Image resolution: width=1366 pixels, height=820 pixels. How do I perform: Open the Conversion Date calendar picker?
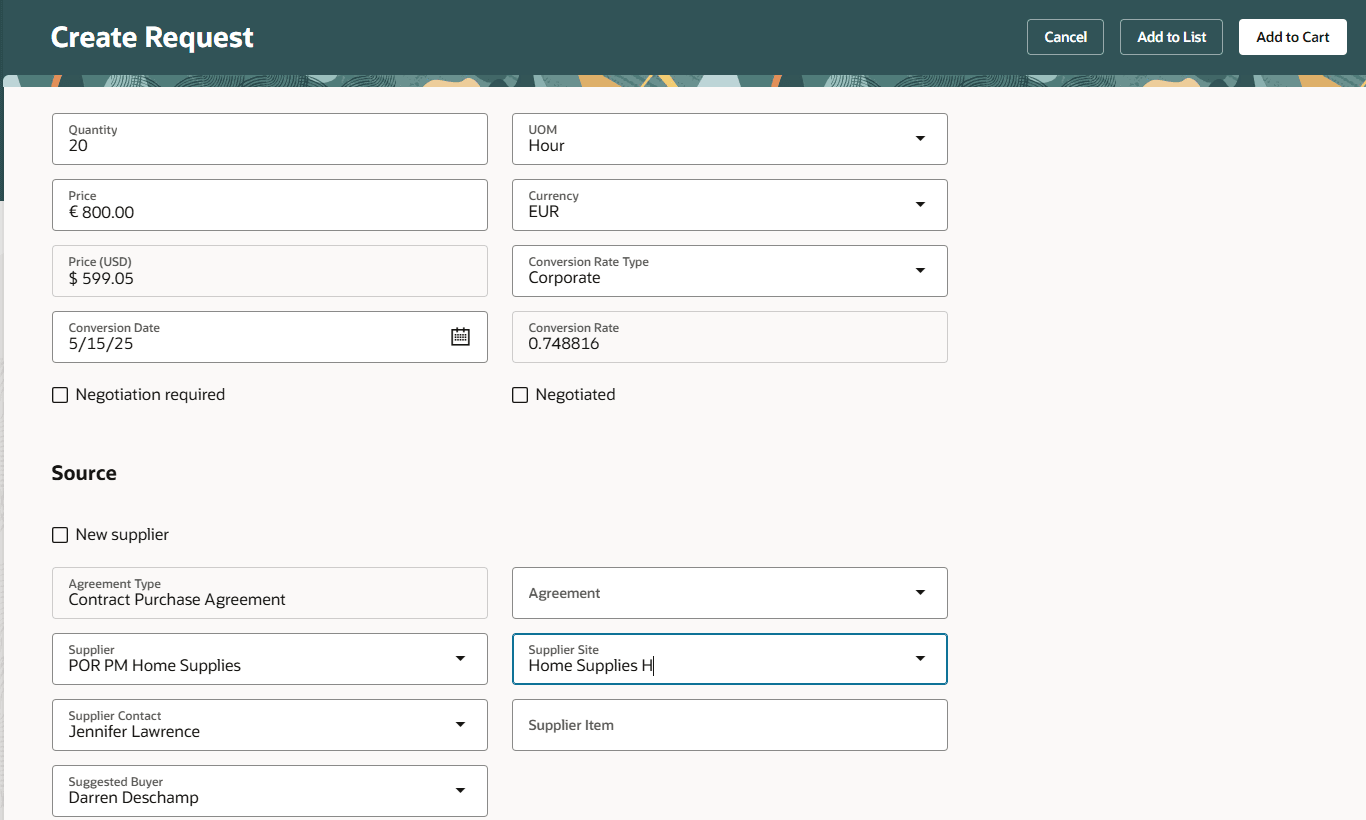[x=460, y=337]
